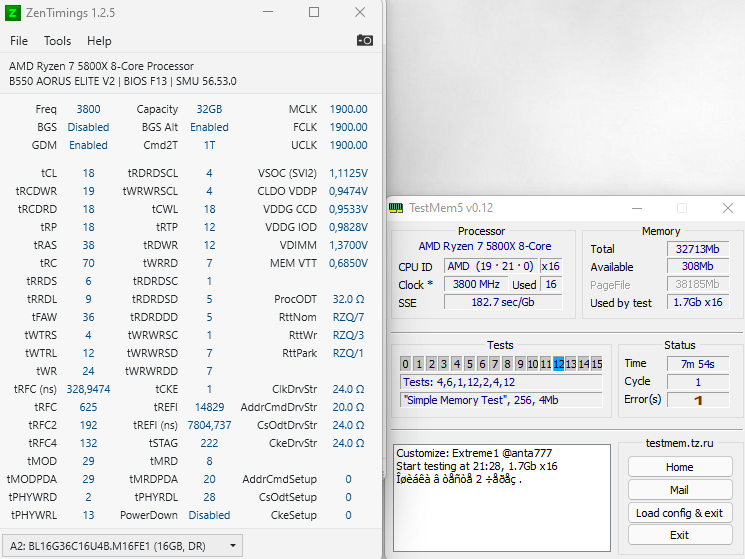Click the tREFI value 14829
Screen dimensions: 745x559
[210, 407]
